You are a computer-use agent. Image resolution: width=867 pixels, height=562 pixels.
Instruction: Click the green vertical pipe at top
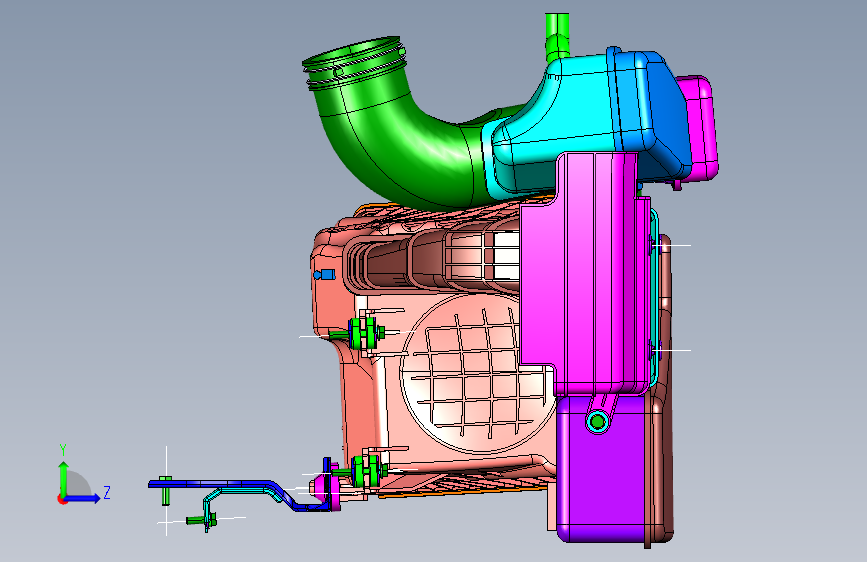pyautogui.click(x=556, y=36)
